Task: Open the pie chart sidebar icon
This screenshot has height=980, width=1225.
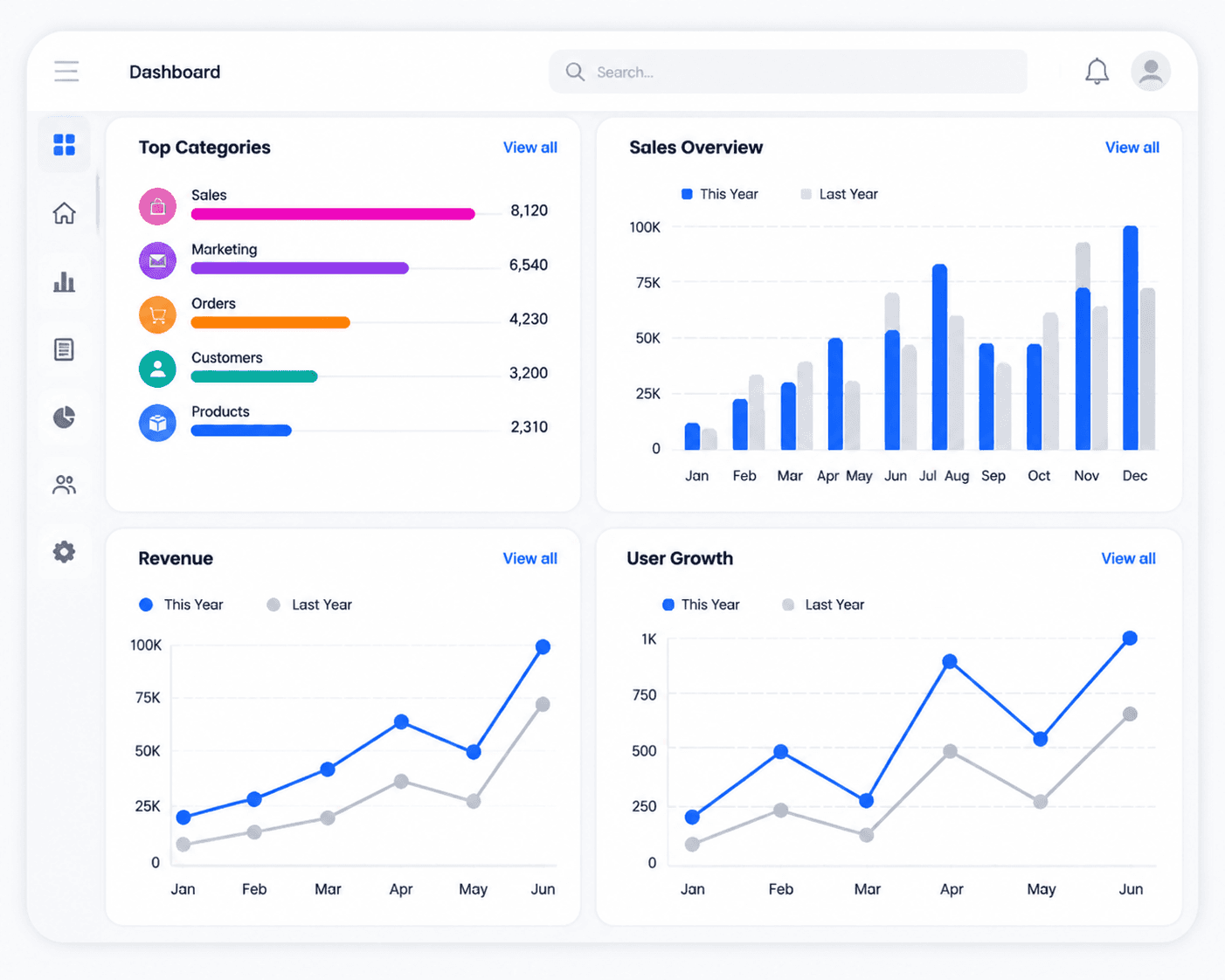Action: (x=65, y=418)
